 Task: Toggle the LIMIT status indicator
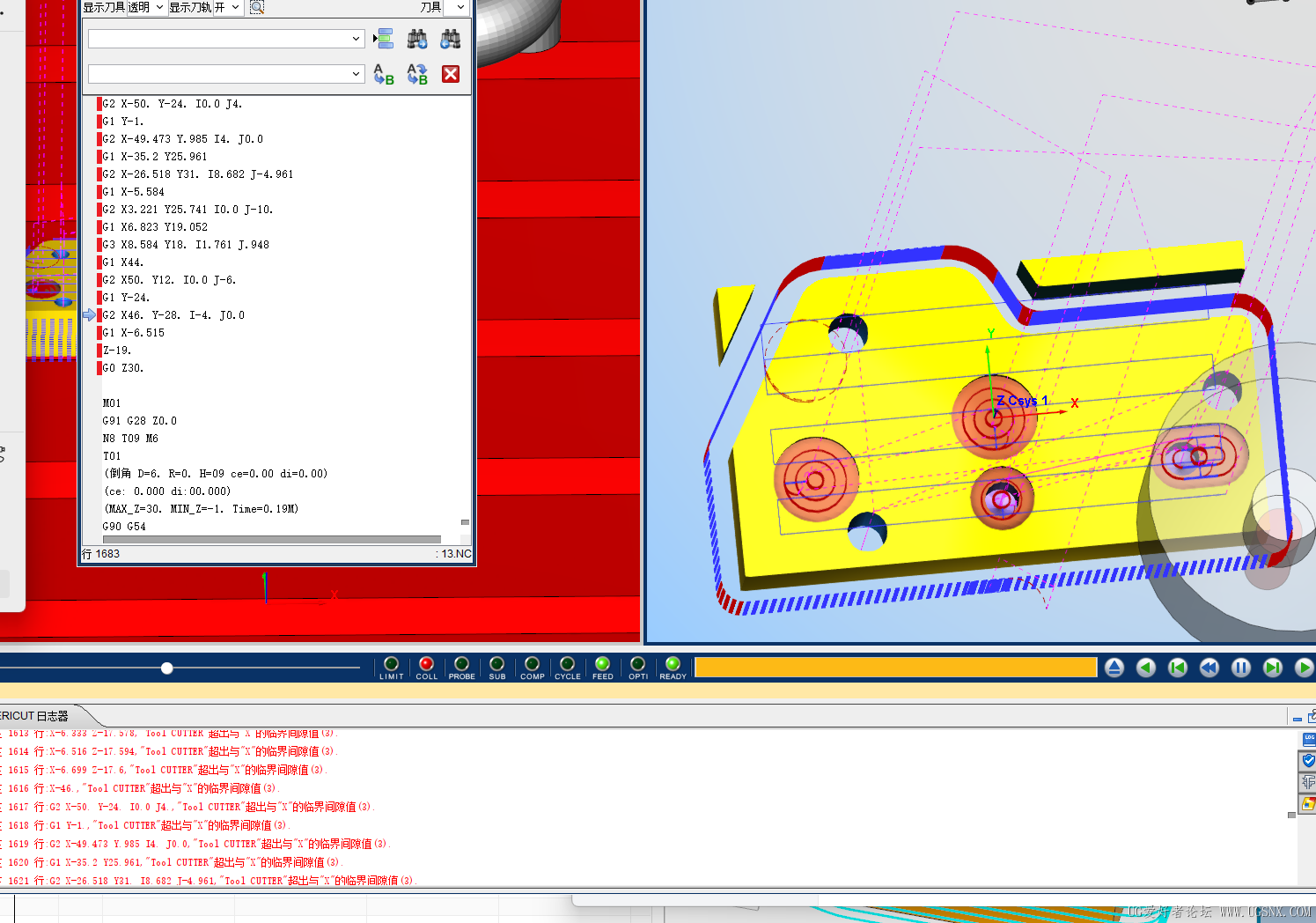click(x=391, y=663)
